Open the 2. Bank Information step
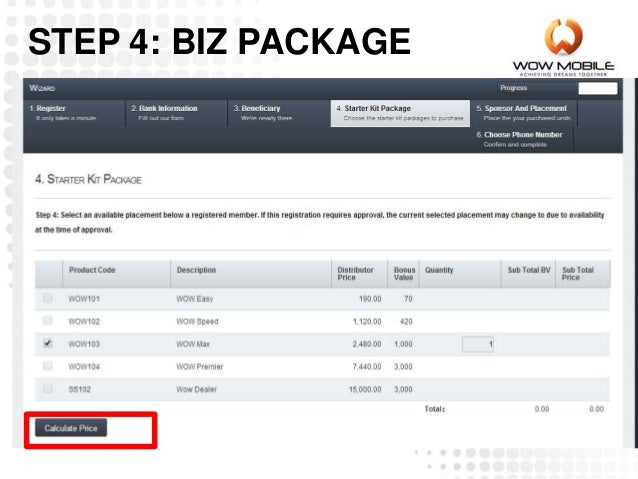The image size is (638, 479). 176,113
